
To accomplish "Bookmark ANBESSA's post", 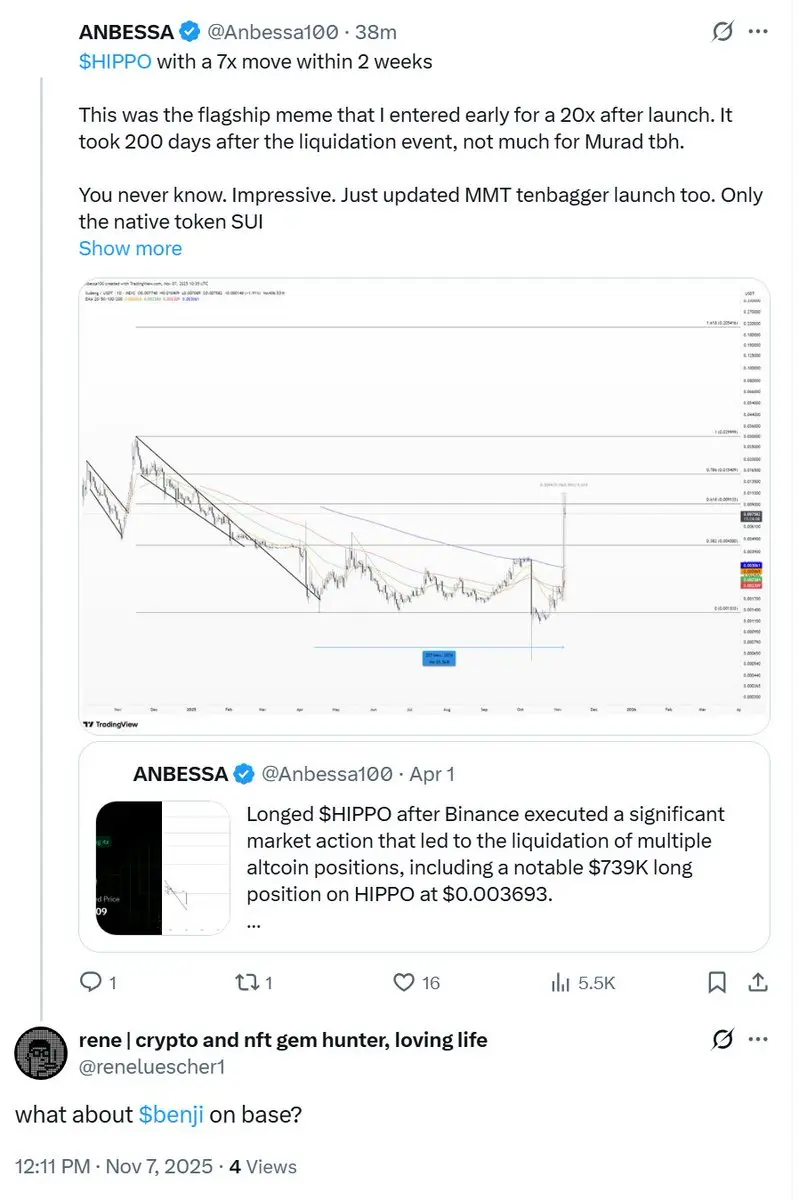I will tap(717, 982).
